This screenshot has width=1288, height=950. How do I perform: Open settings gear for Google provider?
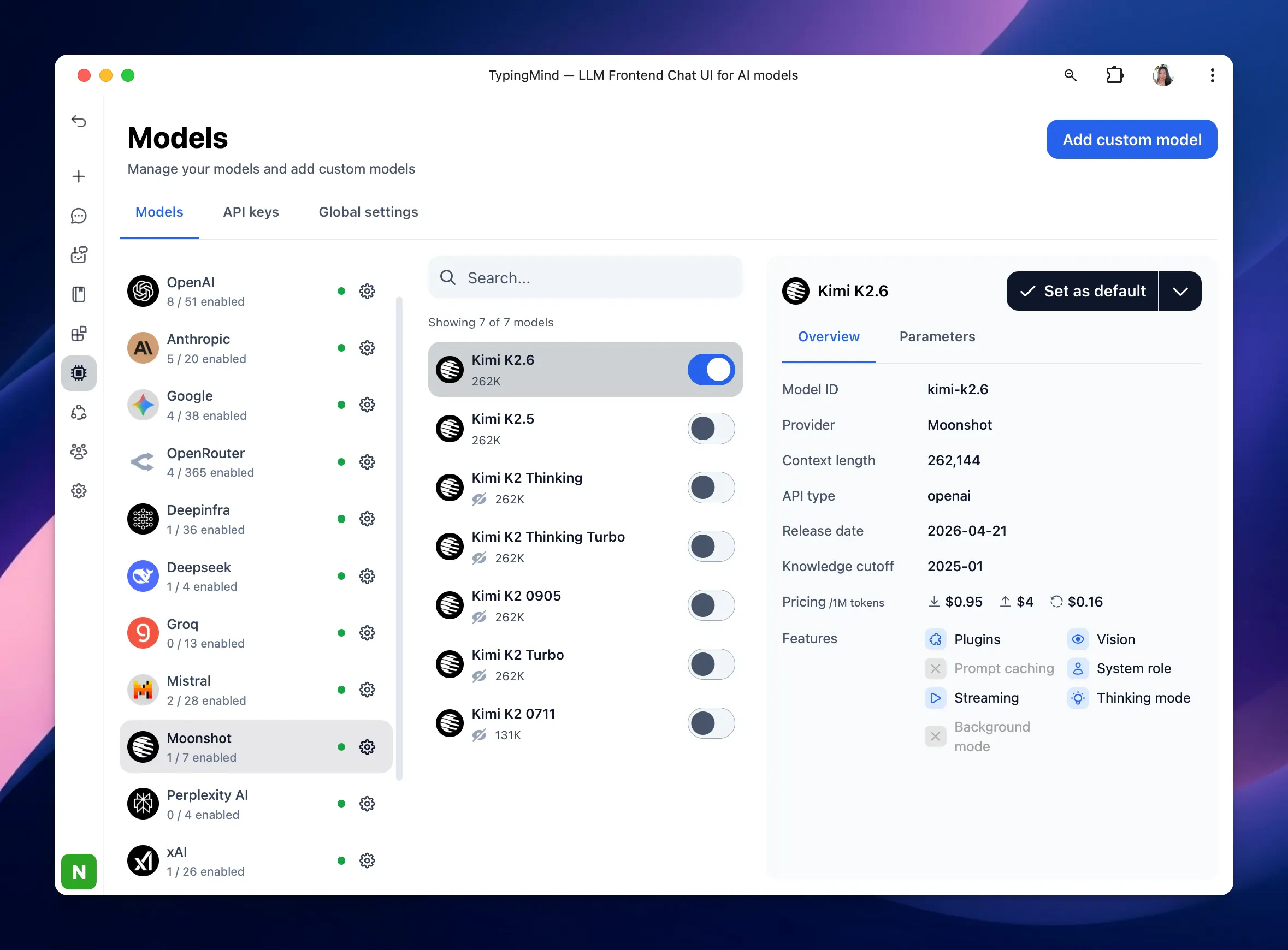pos(367,405)
